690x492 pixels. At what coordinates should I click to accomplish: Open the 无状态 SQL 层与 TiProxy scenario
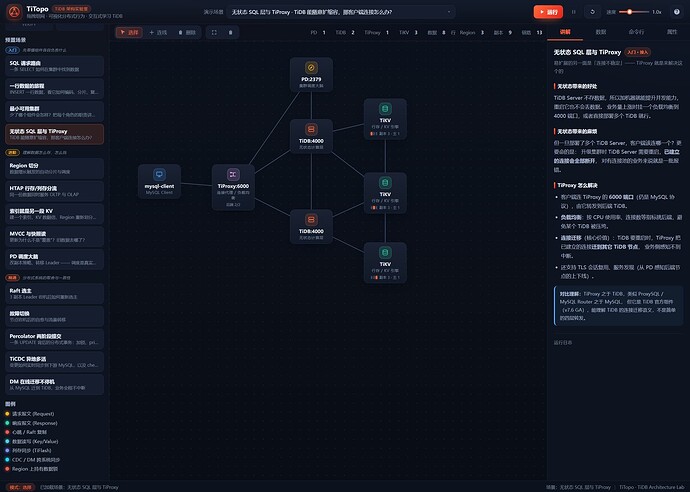pyautogui.click(x=55, y=134)
